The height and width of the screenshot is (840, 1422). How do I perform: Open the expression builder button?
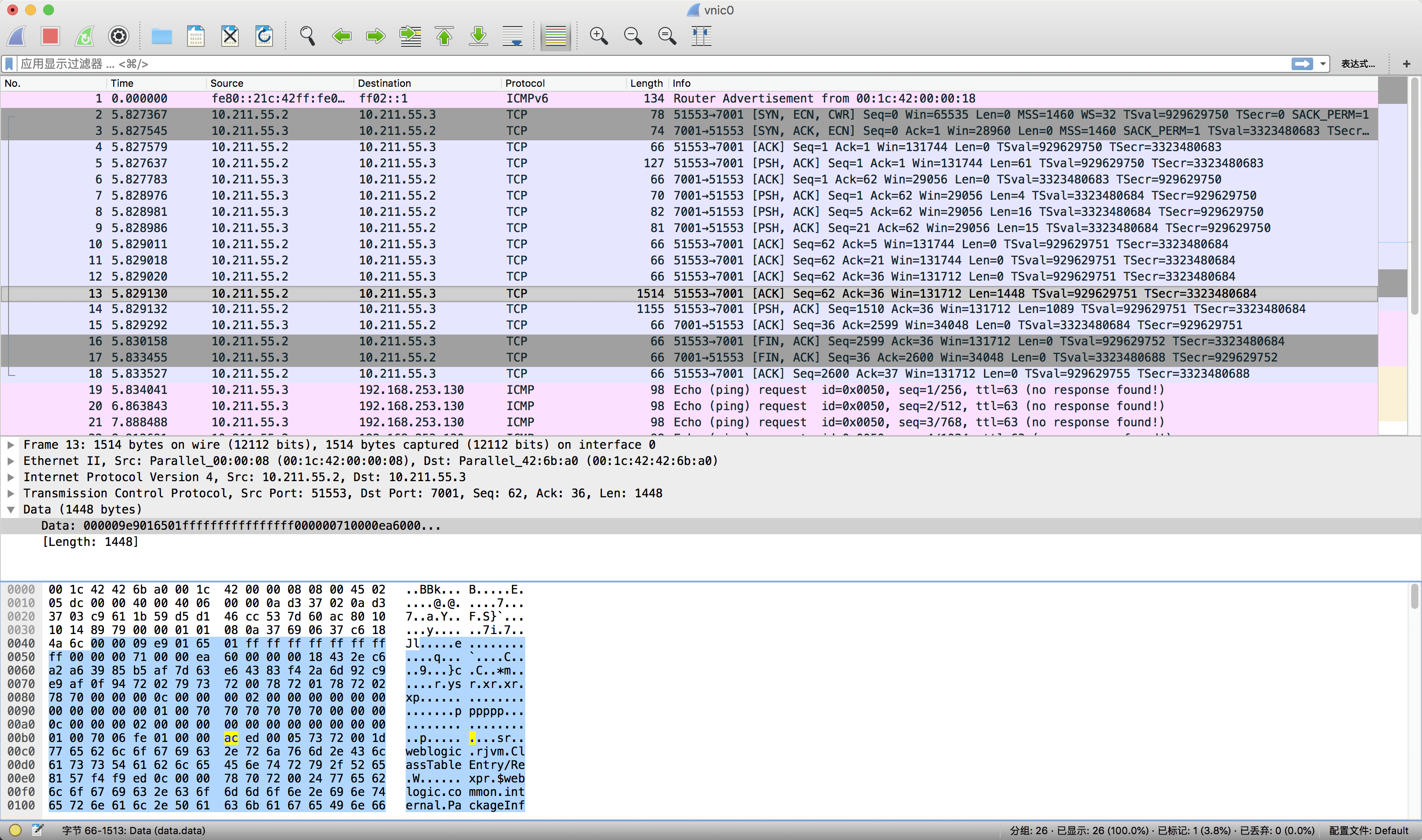[1358, 64]
